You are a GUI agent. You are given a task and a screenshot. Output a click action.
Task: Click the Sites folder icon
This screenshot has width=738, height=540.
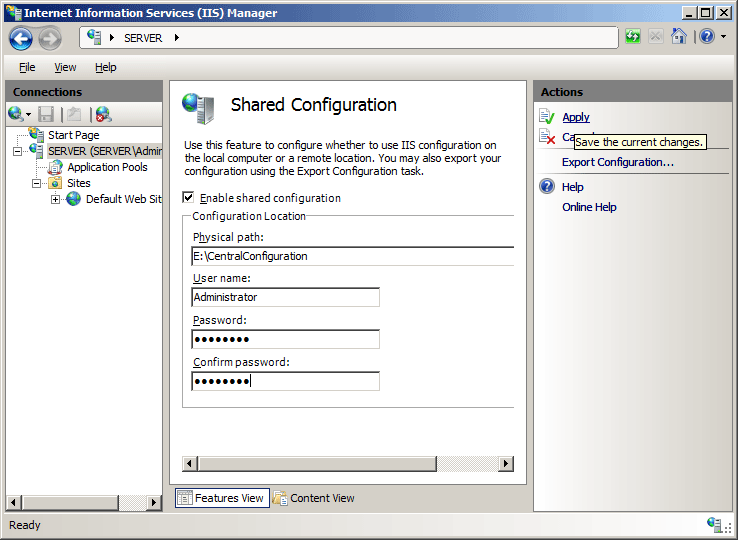pyautogui.click(x=55, y=183)
